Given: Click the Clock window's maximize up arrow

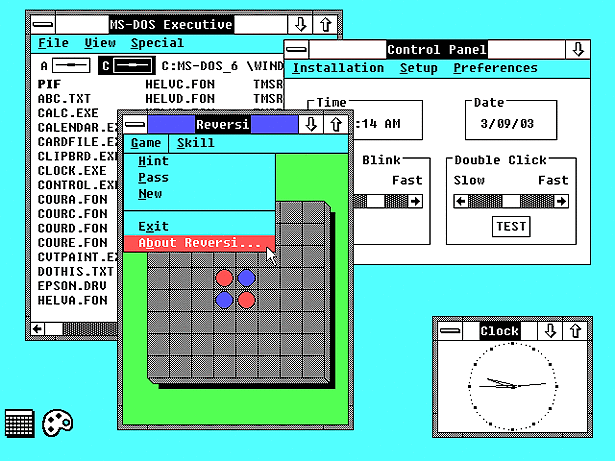Looking at the screenshot, I should [x=575, y=331].
